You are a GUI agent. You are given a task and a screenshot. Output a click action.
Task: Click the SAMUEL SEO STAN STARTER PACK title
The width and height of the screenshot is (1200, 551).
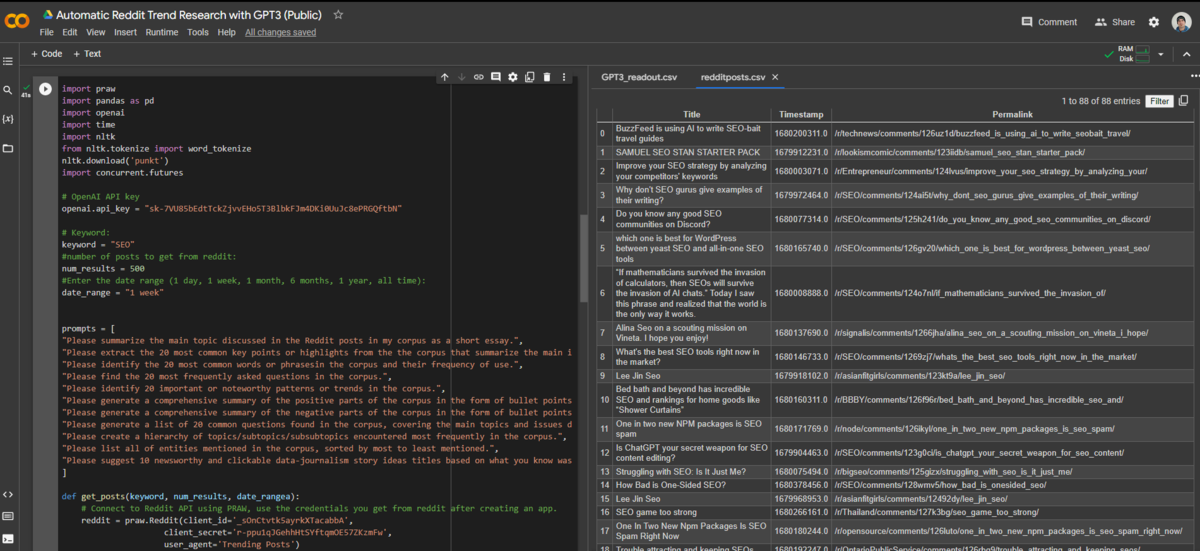pos(688,152)
